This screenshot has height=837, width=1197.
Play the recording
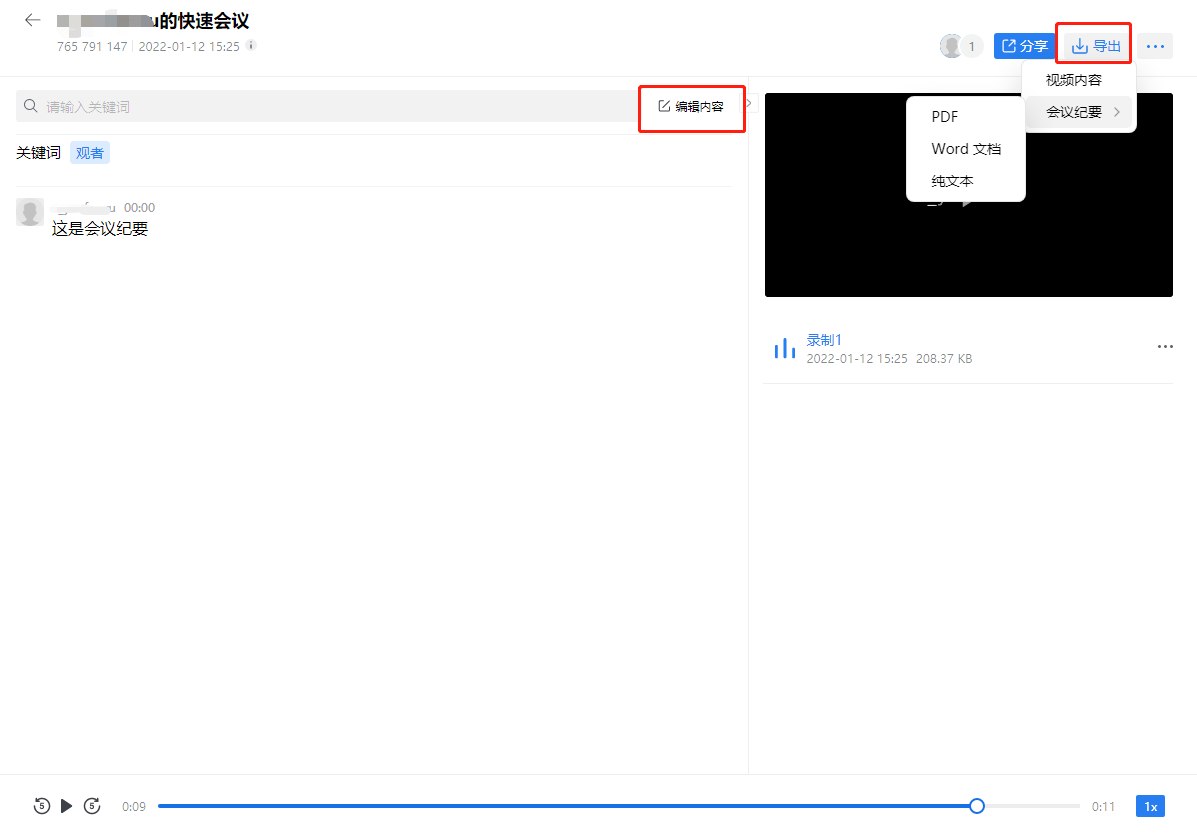coord(66,806)
